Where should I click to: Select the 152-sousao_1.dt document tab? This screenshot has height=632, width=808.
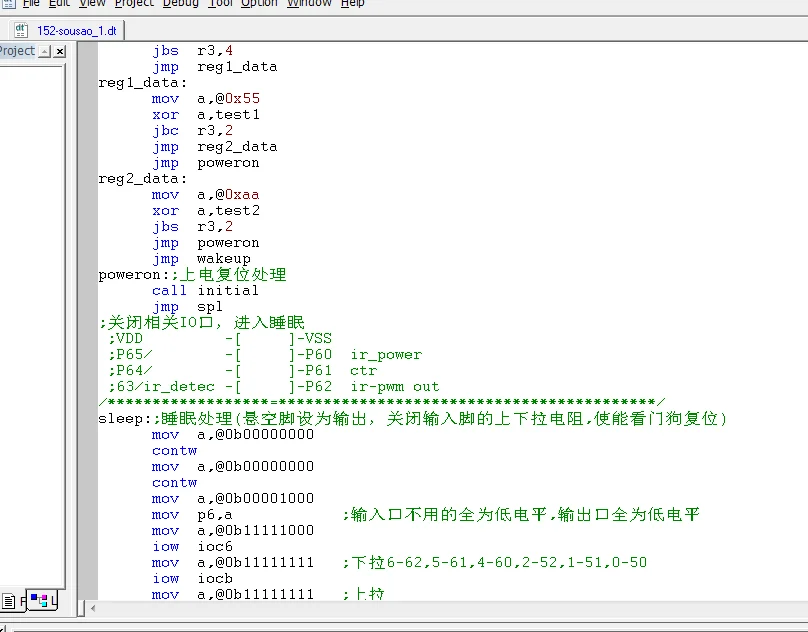click(76, 31)
